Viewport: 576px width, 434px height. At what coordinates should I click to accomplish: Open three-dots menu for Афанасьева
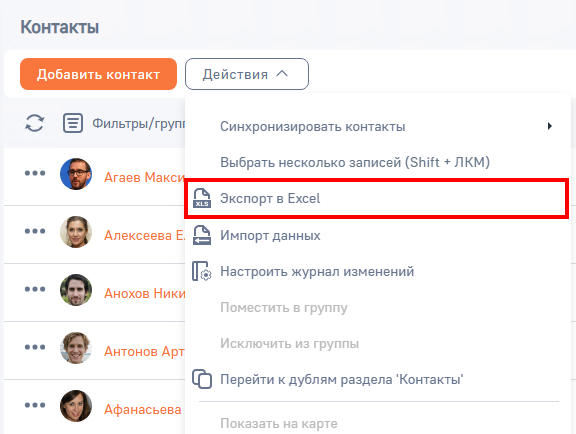pyautogui.click(x=35, y=405)
